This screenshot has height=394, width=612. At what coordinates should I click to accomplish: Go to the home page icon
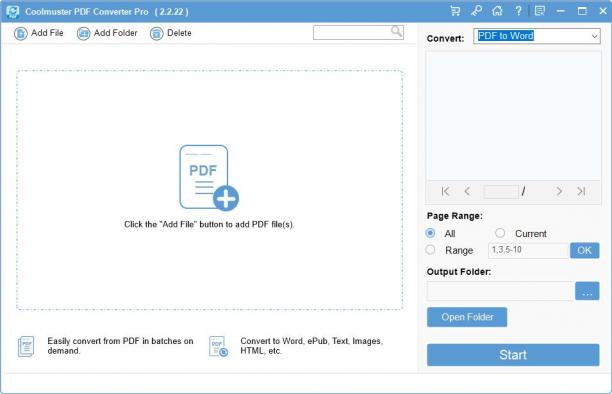pyautogui.click(x=497, y=11)
